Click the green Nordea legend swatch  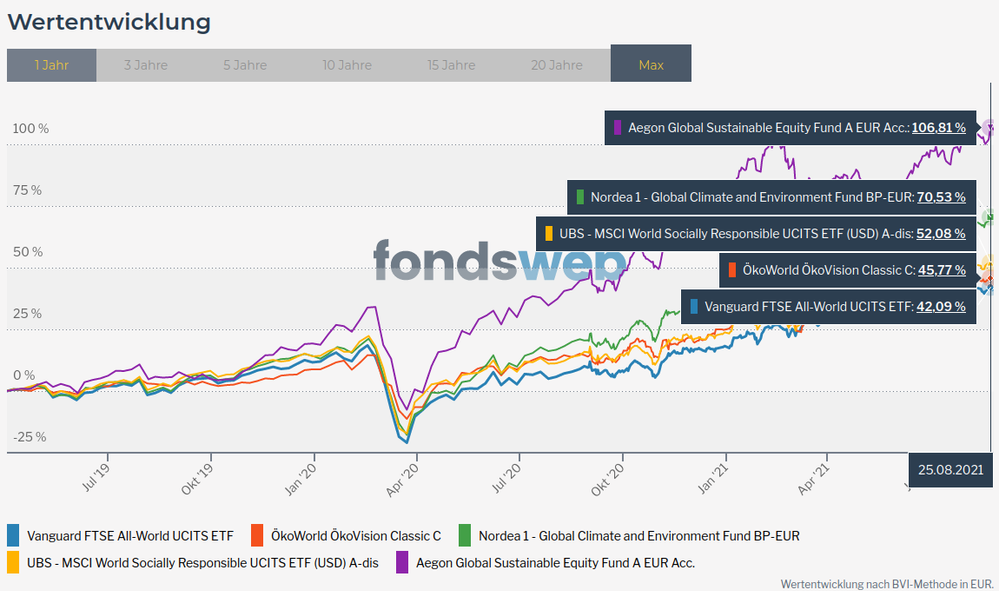tap(465, 535)
